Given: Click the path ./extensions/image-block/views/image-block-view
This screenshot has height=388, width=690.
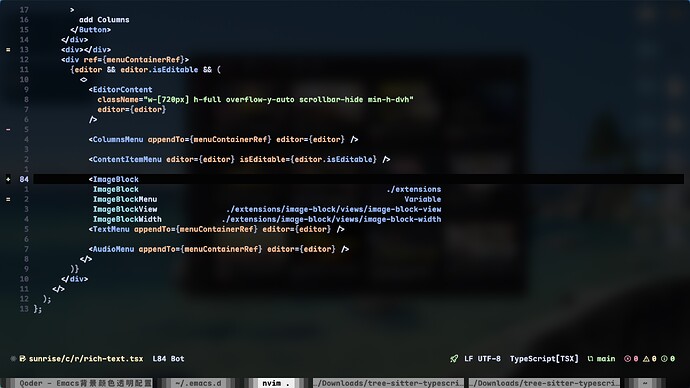Looking at the screenshot, I should 334,209.
